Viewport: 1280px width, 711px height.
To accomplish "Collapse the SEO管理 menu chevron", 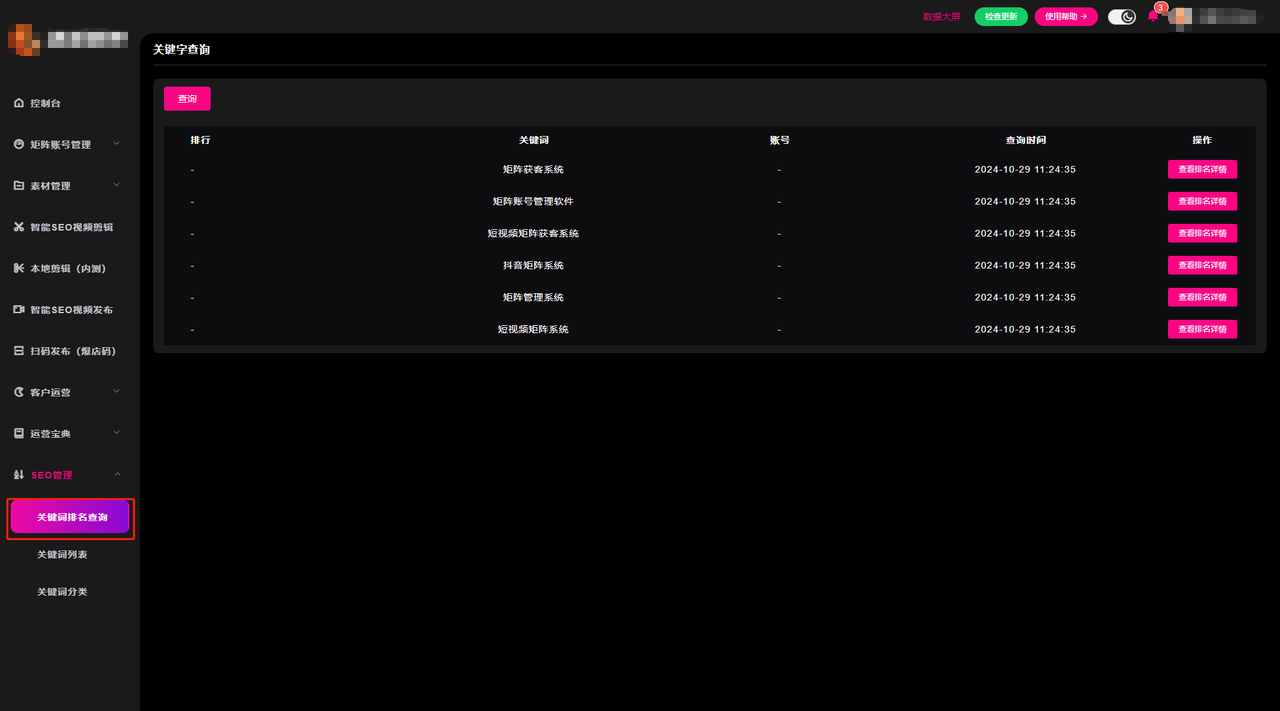I will (117, 475).
